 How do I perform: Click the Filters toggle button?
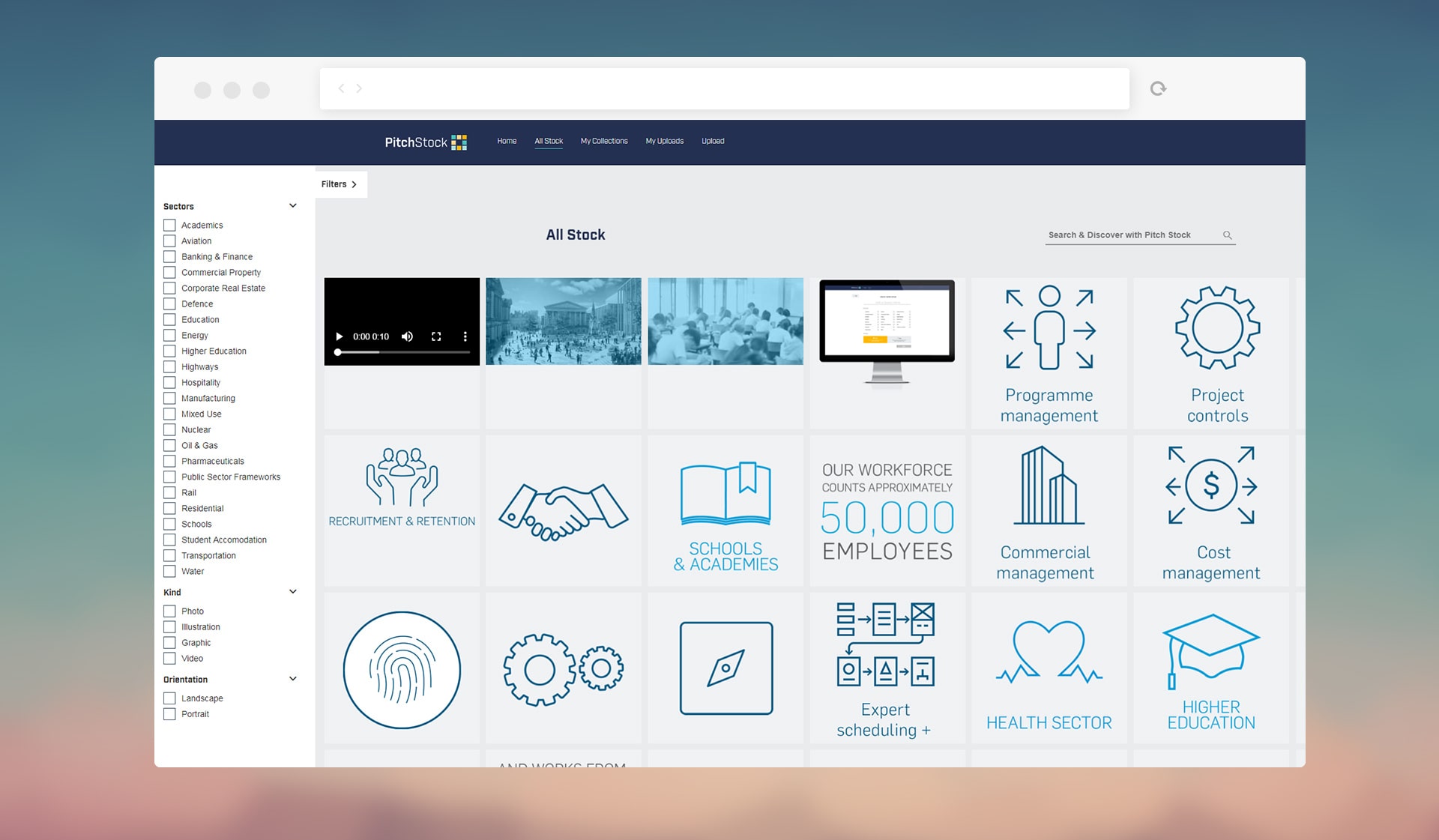(340, 184)
